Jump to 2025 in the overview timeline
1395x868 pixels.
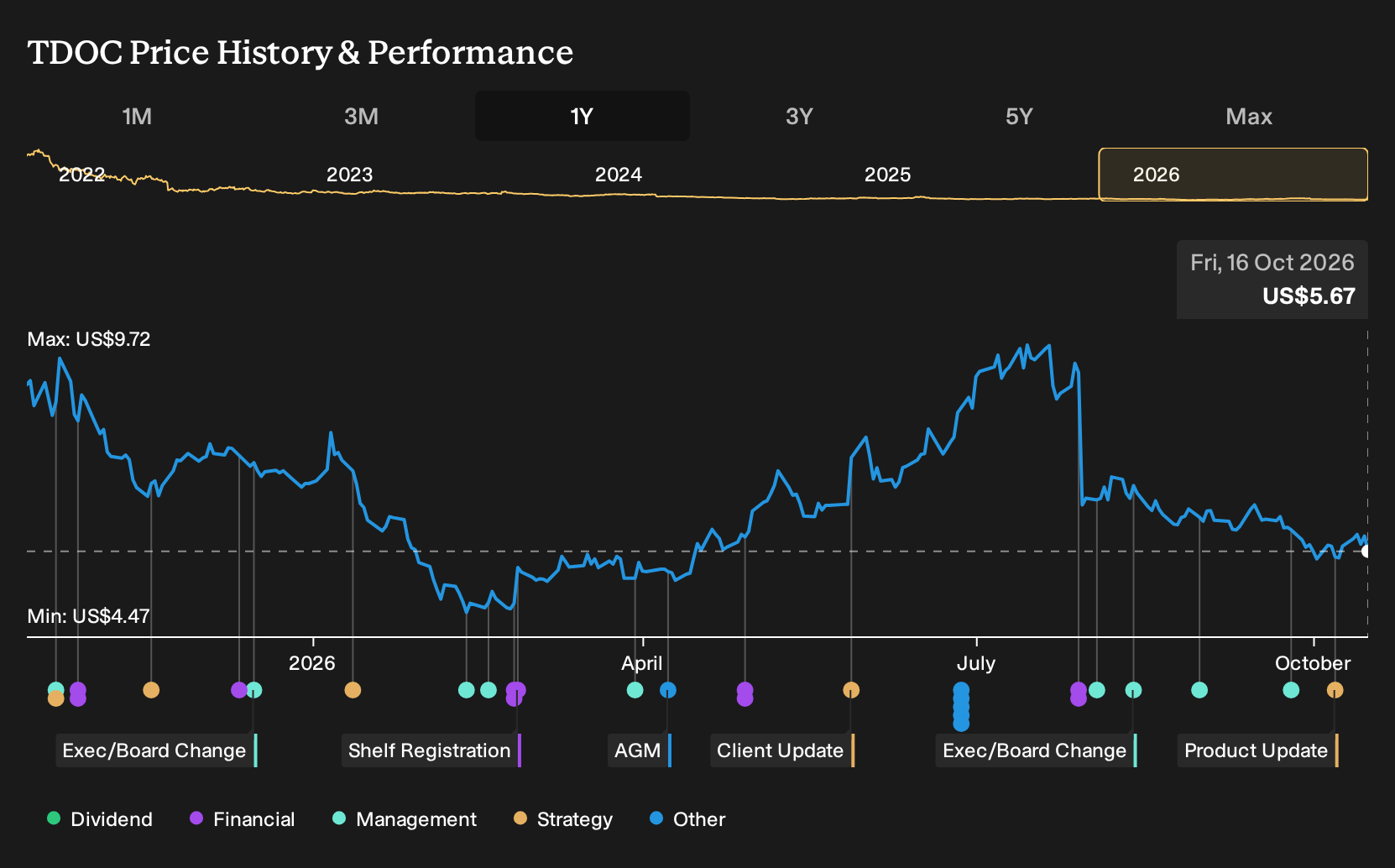pos(887,175)
